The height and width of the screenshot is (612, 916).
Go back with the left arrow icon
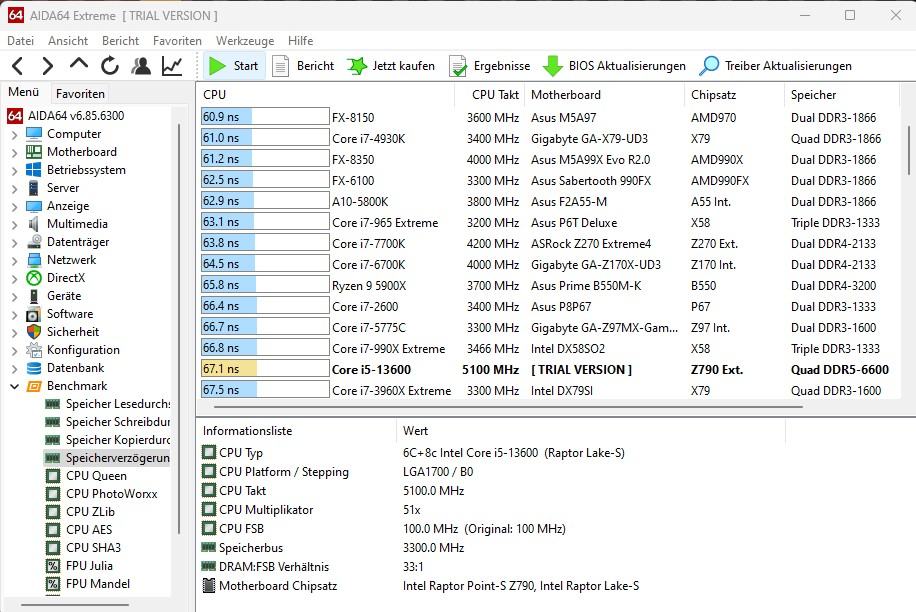[x=18, y=66]
